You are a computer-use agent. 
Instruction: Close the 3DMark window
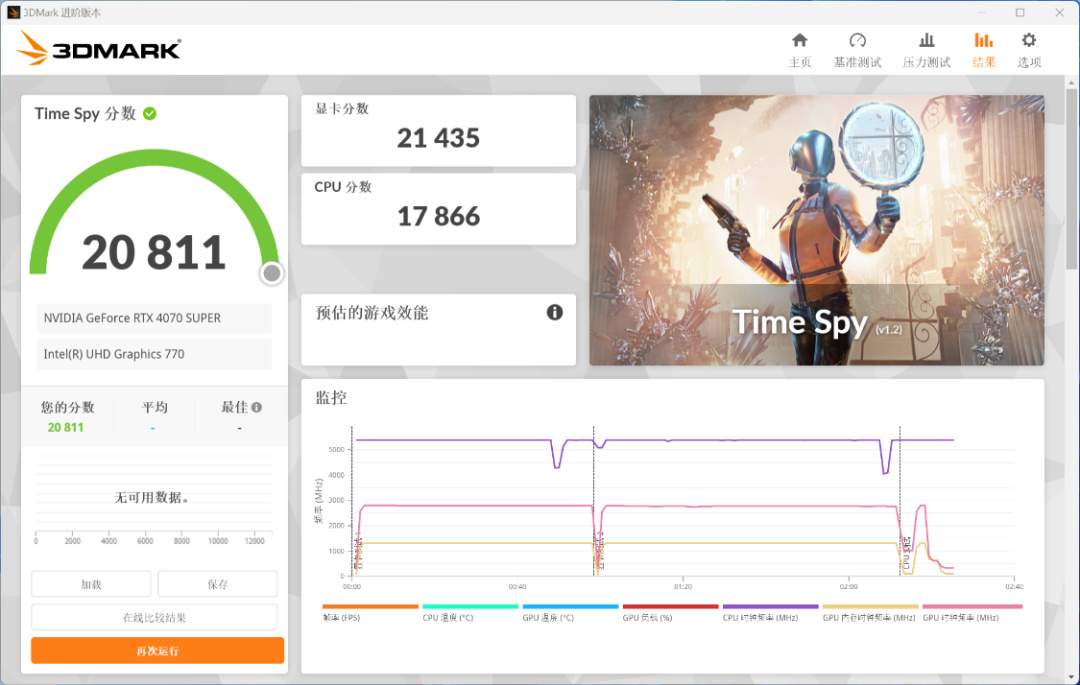point(1059,12)
